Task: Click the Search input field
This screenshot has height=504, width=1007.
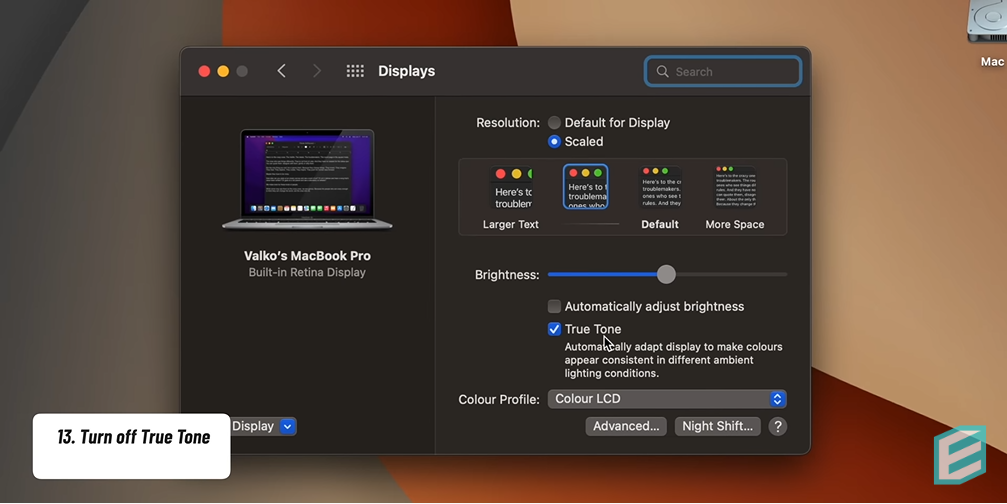Action: (x=722, y=71)
